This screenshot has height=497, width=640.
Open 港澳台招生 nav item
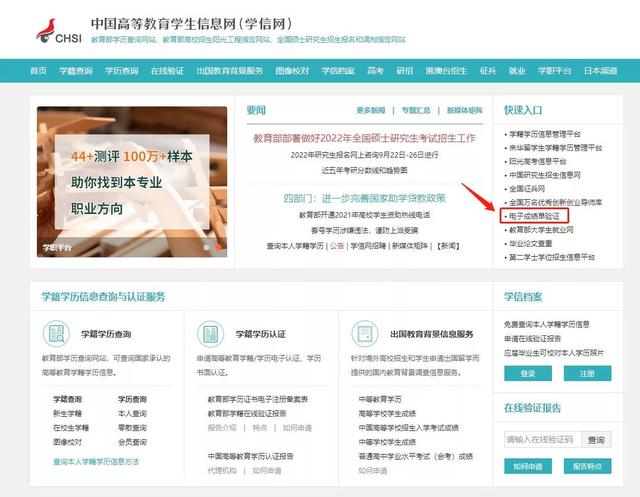click(446, 71)
